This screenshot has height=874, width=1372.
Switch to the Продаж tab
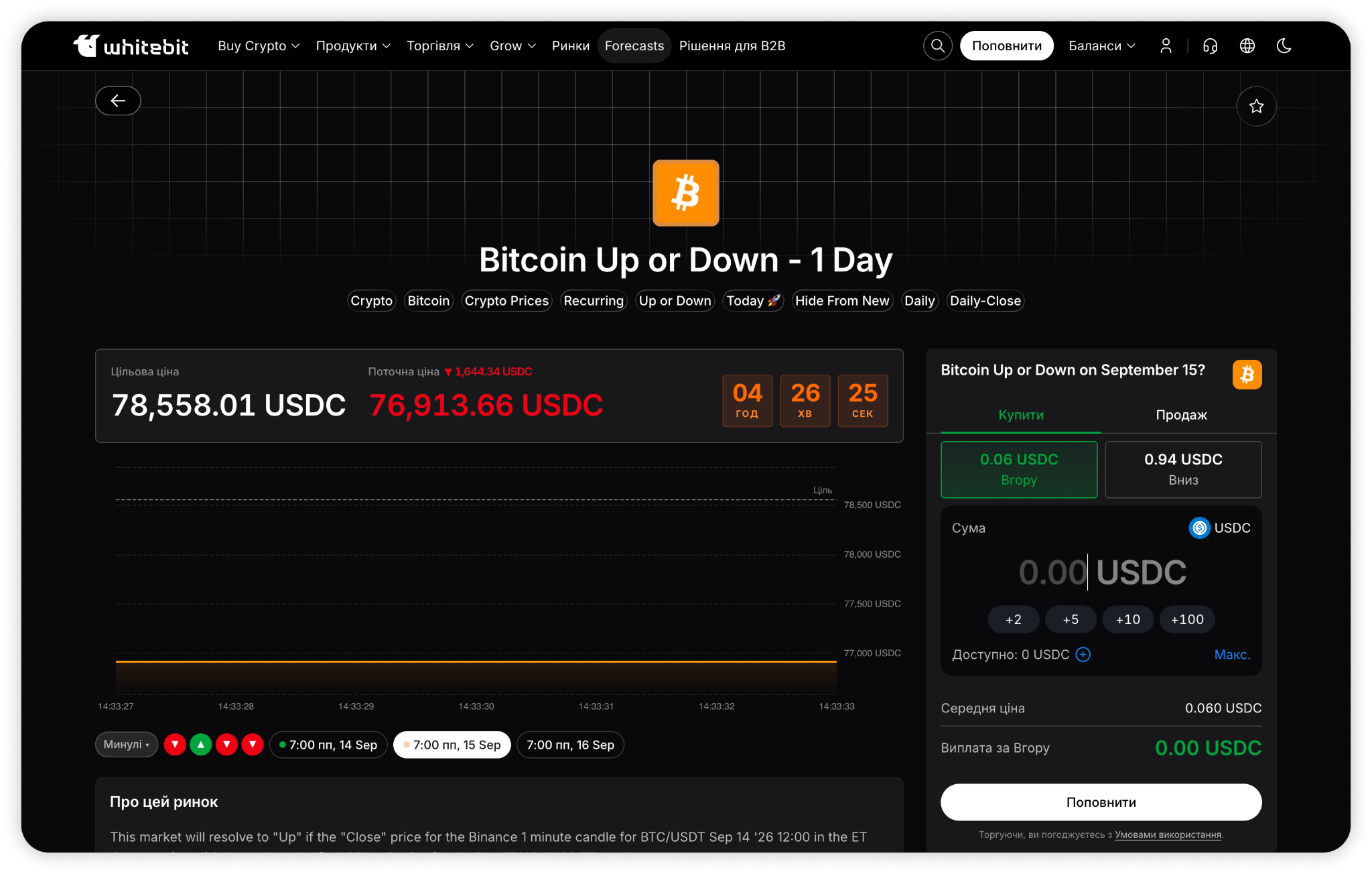tap(1181, 415)
